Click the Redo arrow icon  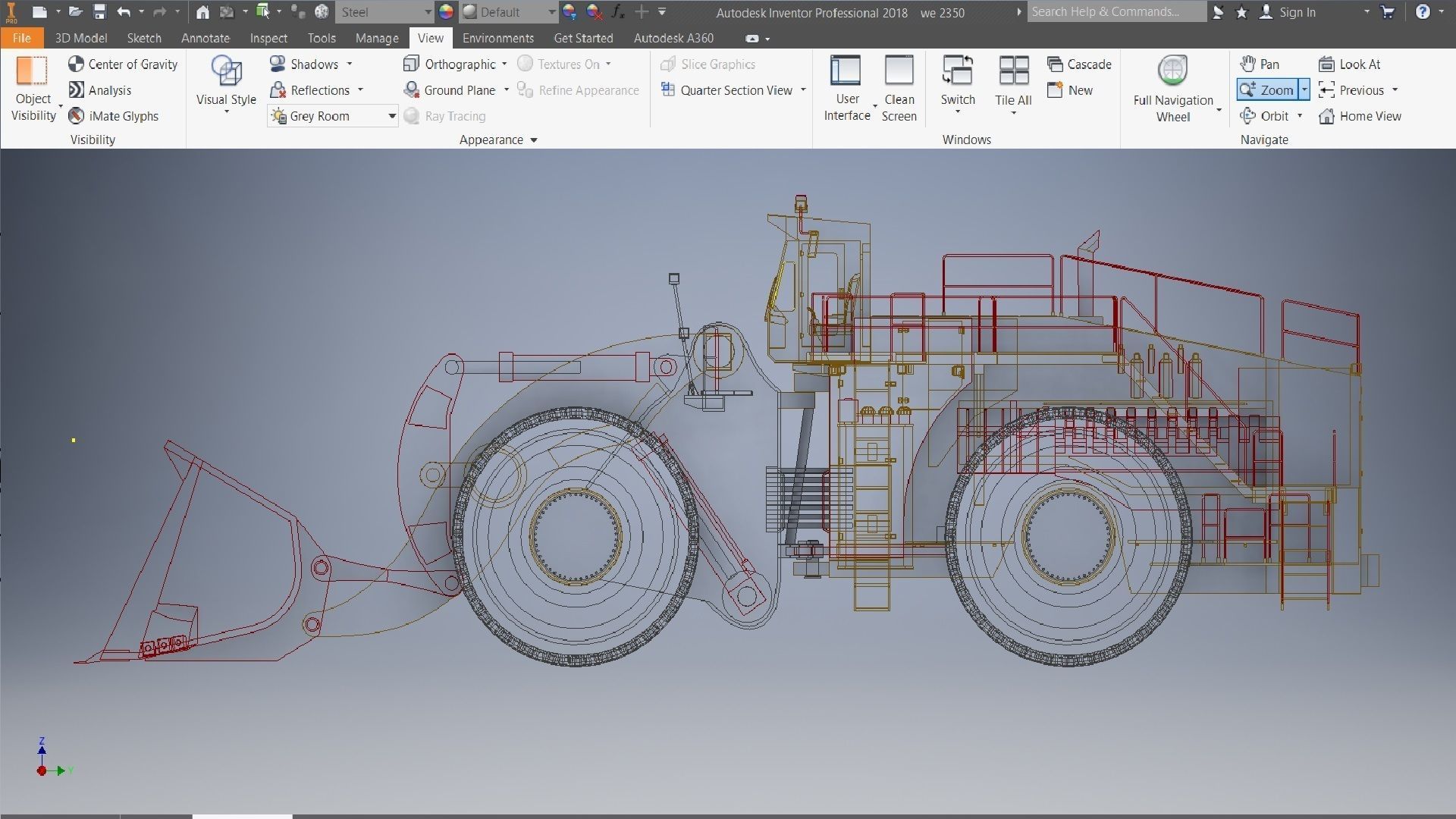coord(159,12)
